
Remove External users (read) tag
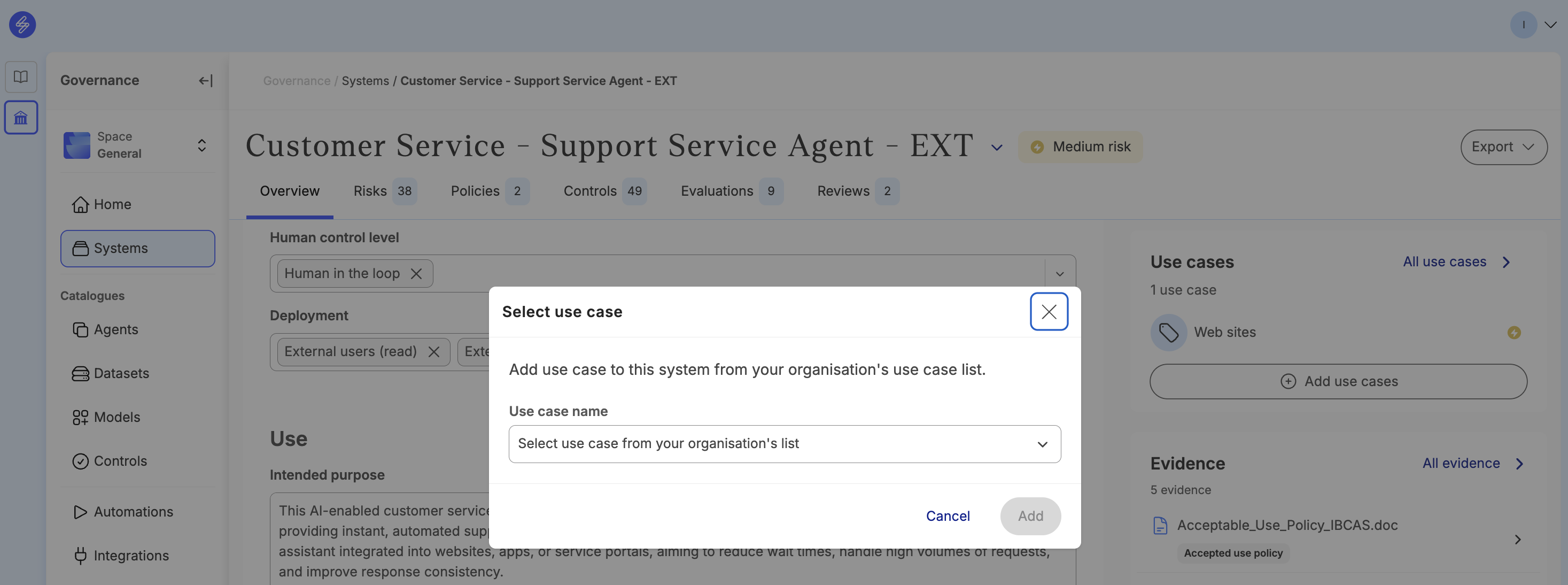[x=434, y=352]
